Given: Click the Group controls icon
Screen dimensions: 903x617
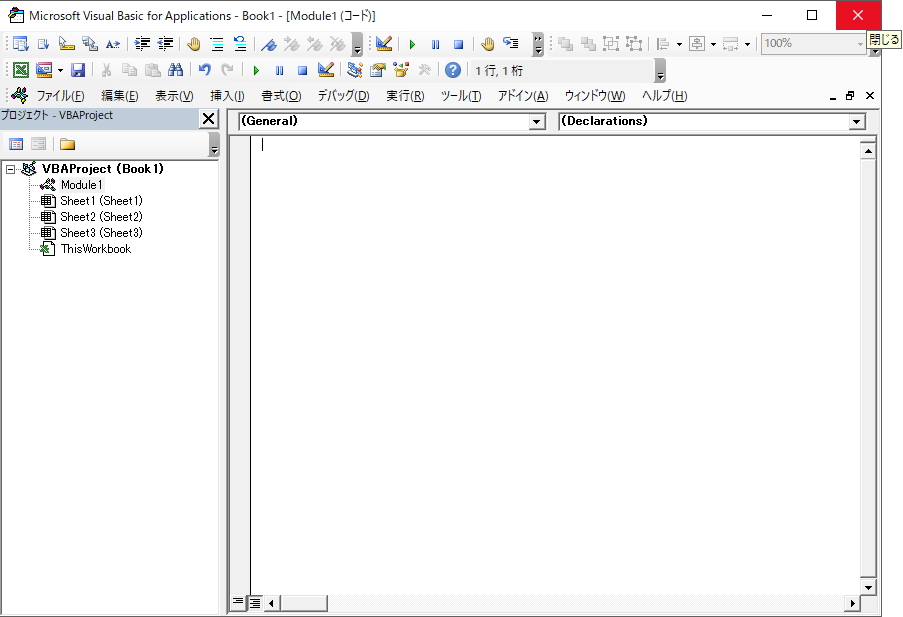Looking at the screenshot, I should [x=611, y=44].
